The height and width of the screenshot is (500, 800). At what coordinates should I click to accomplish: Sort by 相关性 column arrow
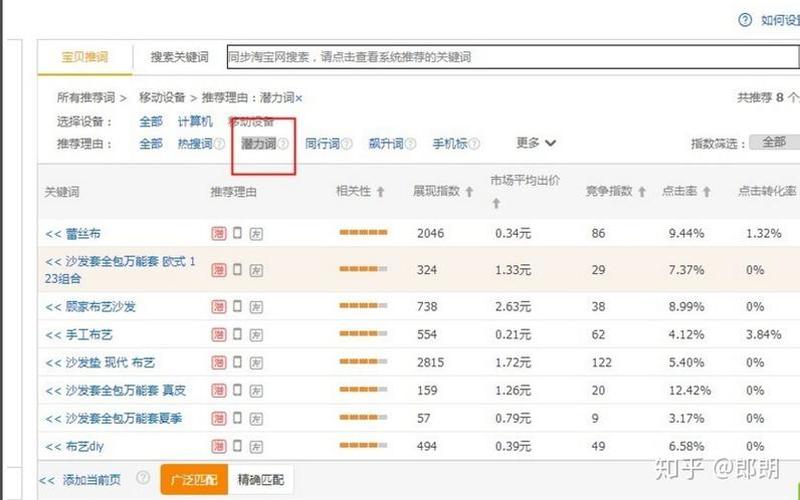pos(380,192)
